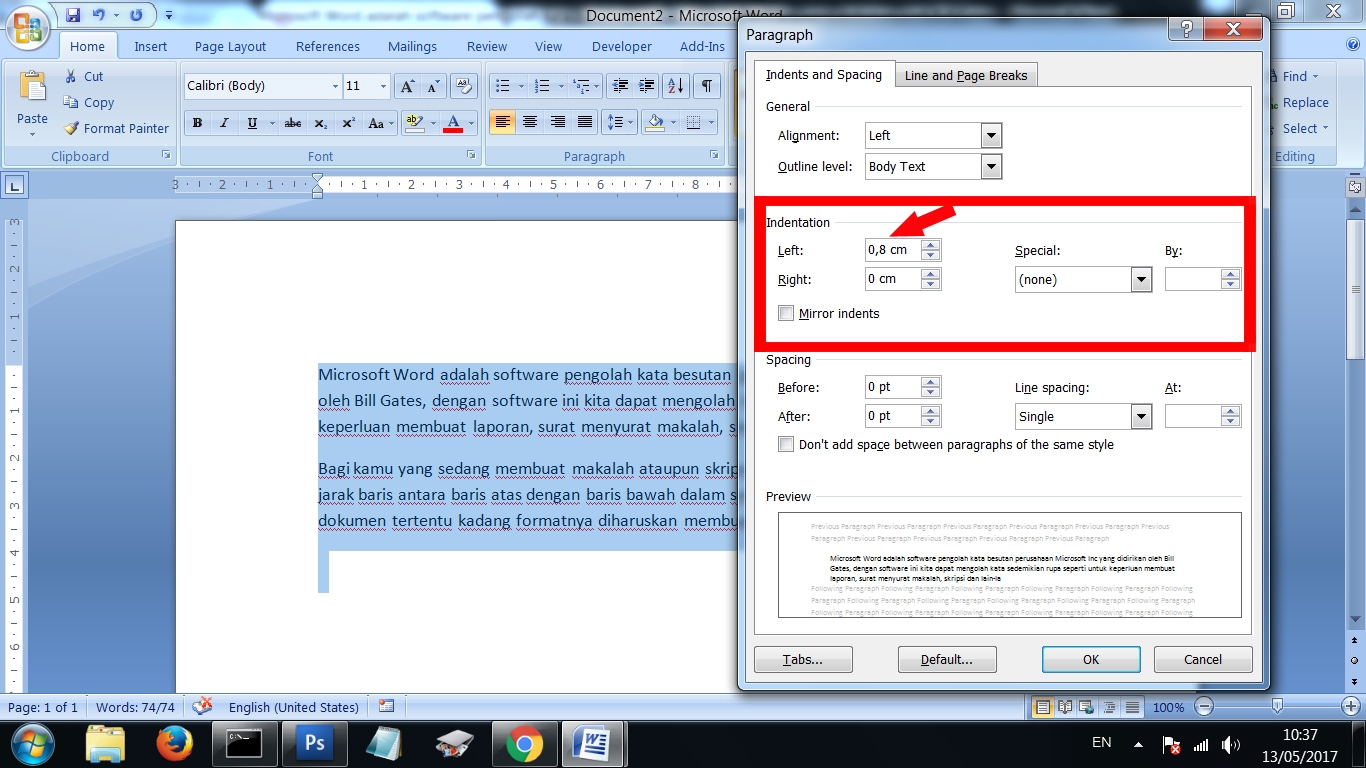Click the Tabs... button

point(803,659)
